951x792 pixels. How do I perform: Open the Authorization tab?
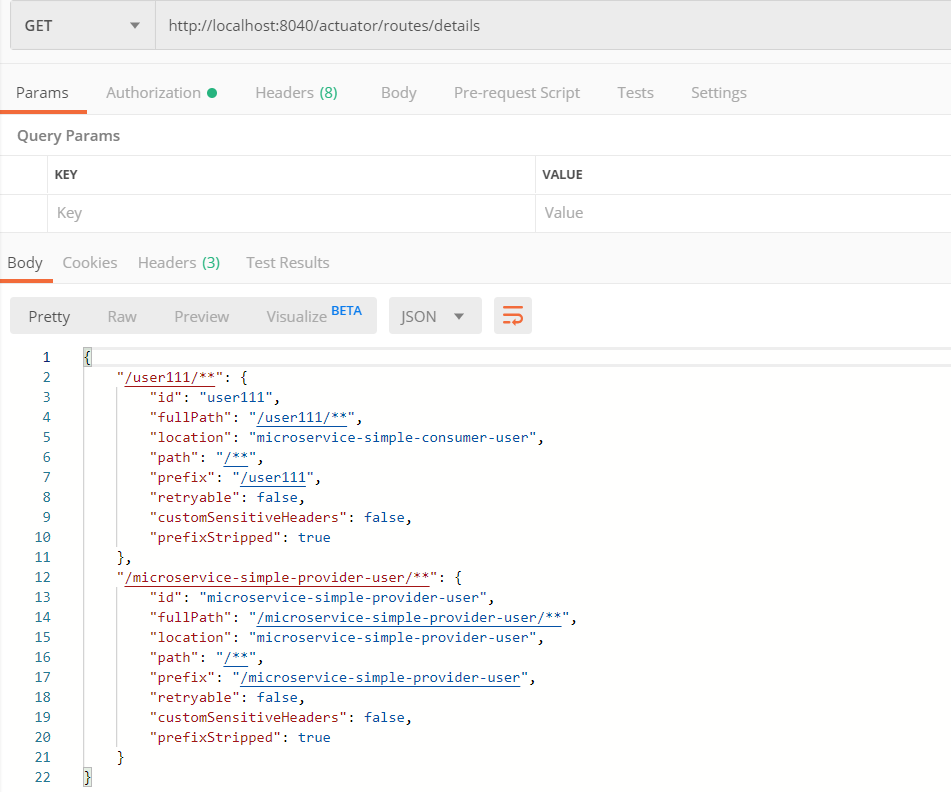(x=161, y=93)
